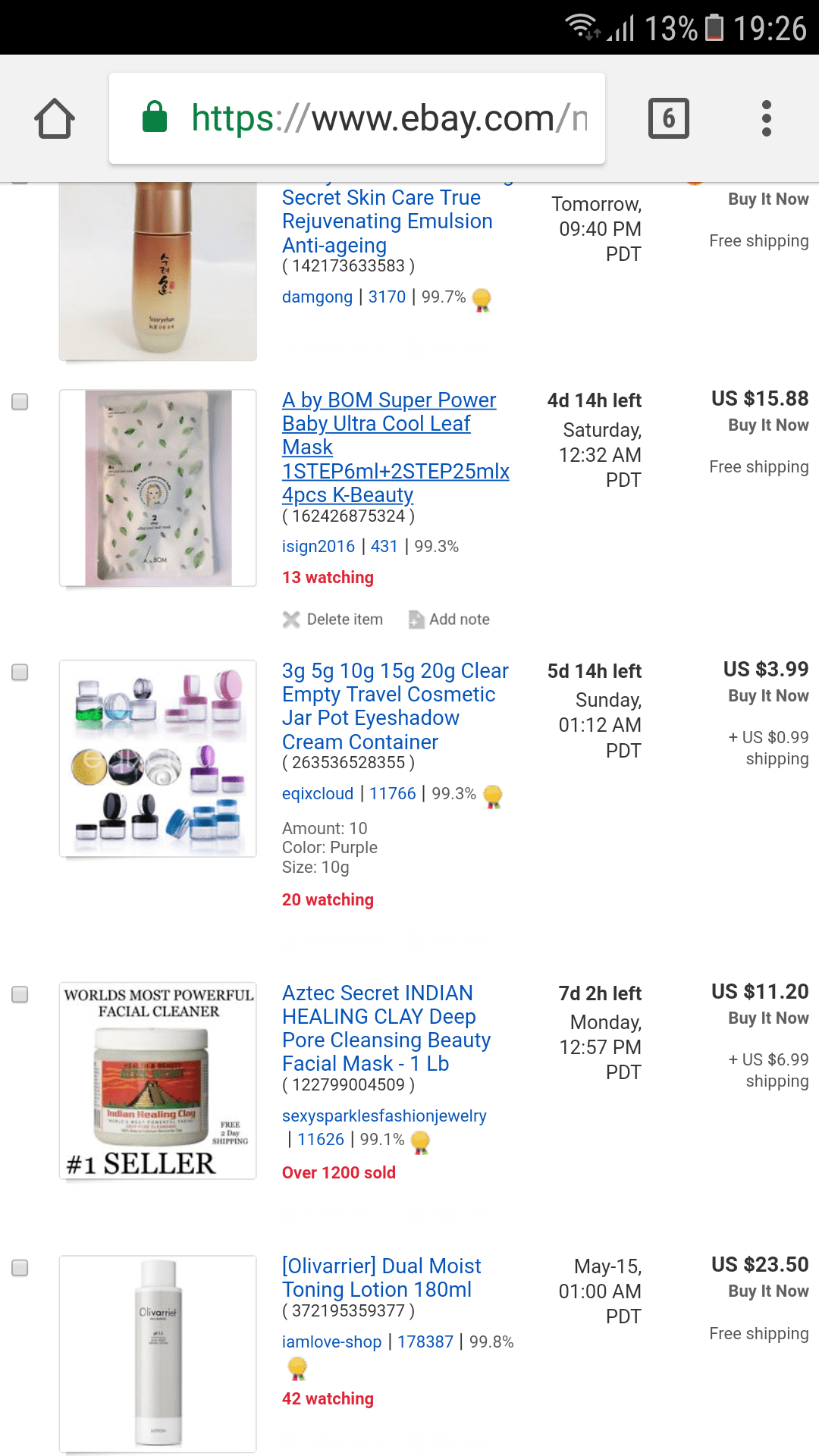819x1456 pixels.
Task: Select the checkbox for Cosmetic Jar Pot item
Action: click(20, 672)
